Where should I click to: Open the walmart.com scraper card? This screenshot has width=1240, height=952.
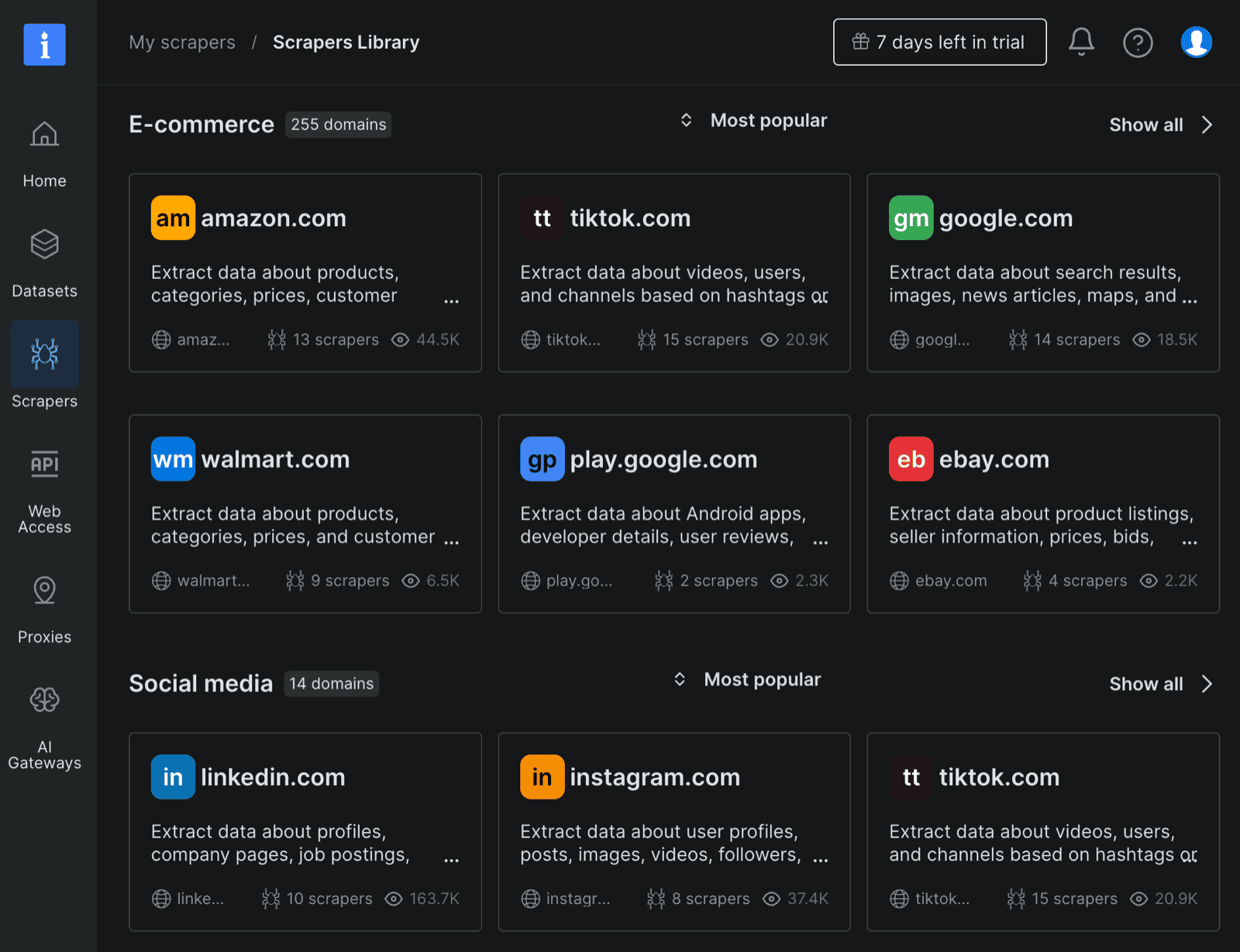(x=305, y=514)
